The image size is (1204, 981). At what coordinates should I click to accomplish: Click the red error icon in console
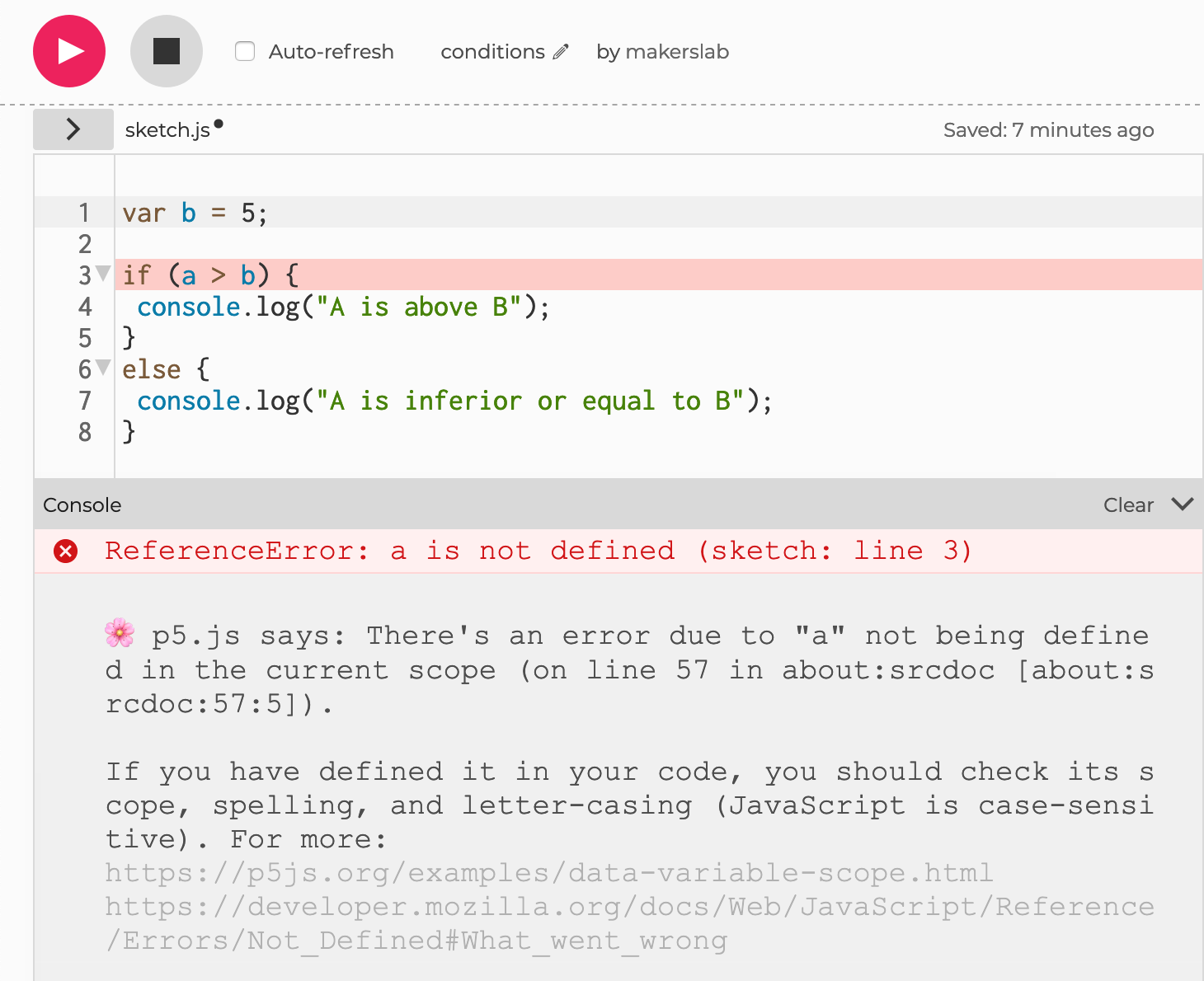[x=66, y=551]
